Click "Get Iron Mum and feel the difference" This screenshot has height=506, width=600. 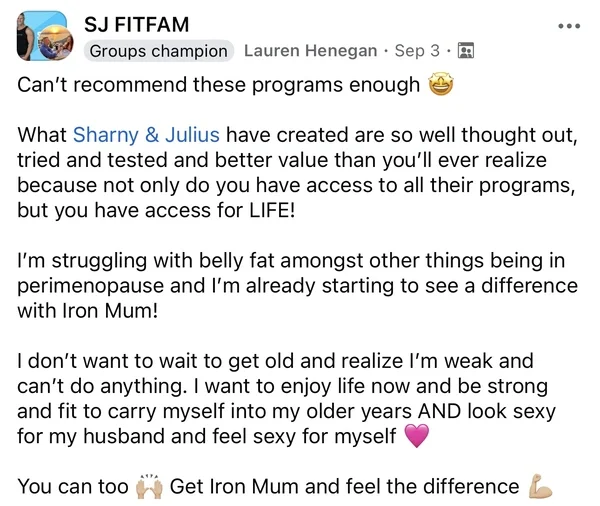(342, 487)
